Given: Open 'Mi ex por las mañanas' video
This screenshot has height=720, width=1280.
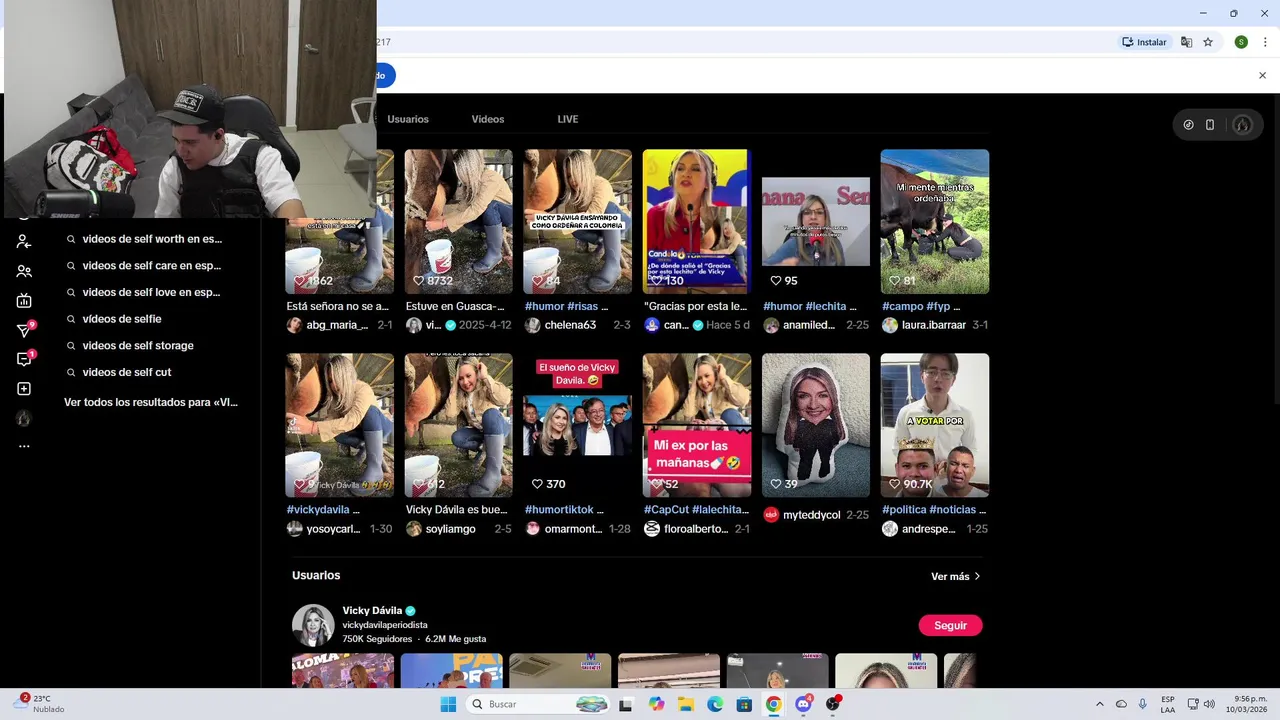Looking at the screenshot, I should [x=697, y=425].
